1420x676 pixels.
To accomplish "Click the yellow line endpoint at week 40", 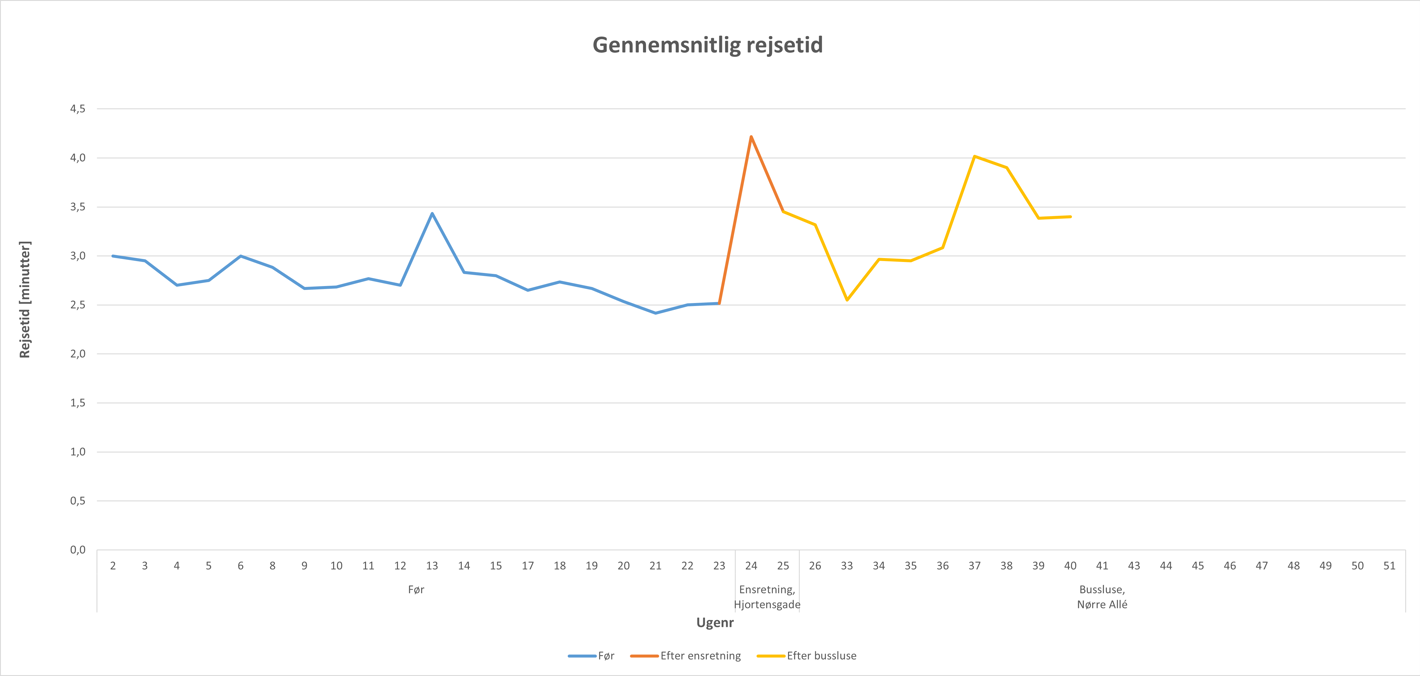I will (1070, 217).
